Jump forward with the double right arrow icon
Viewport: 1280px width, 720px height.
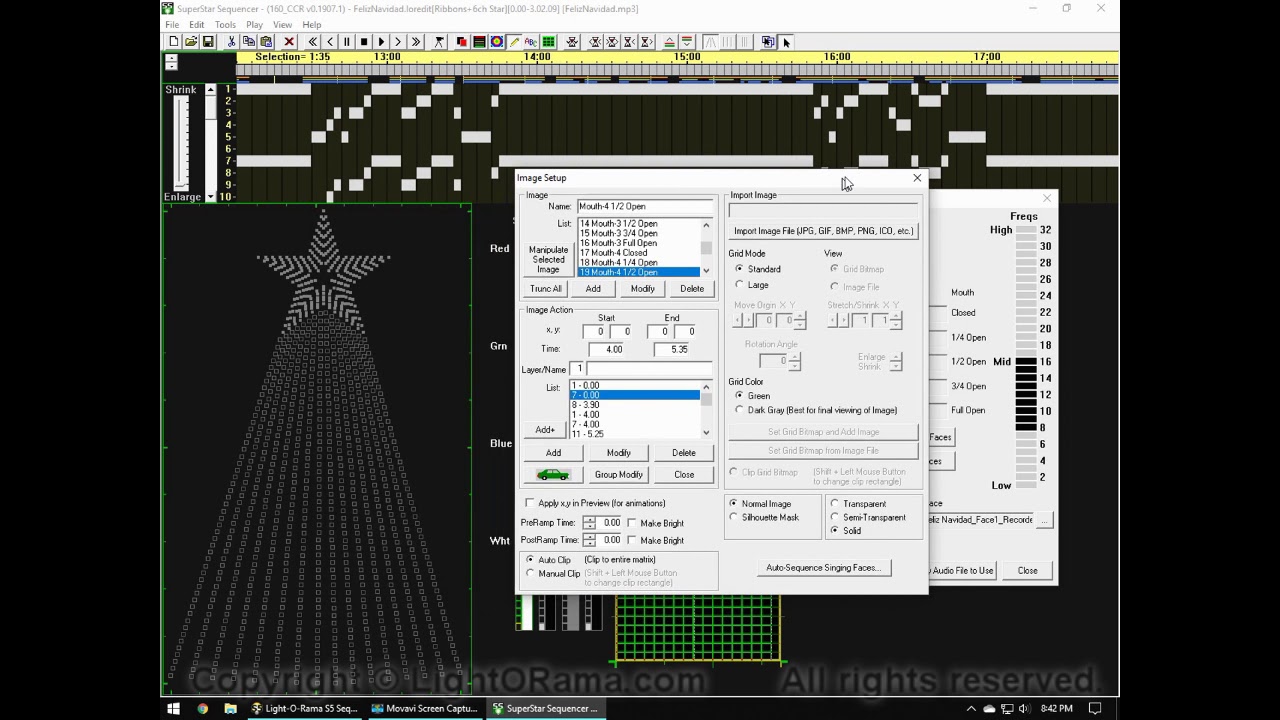[x=415, y=42]
